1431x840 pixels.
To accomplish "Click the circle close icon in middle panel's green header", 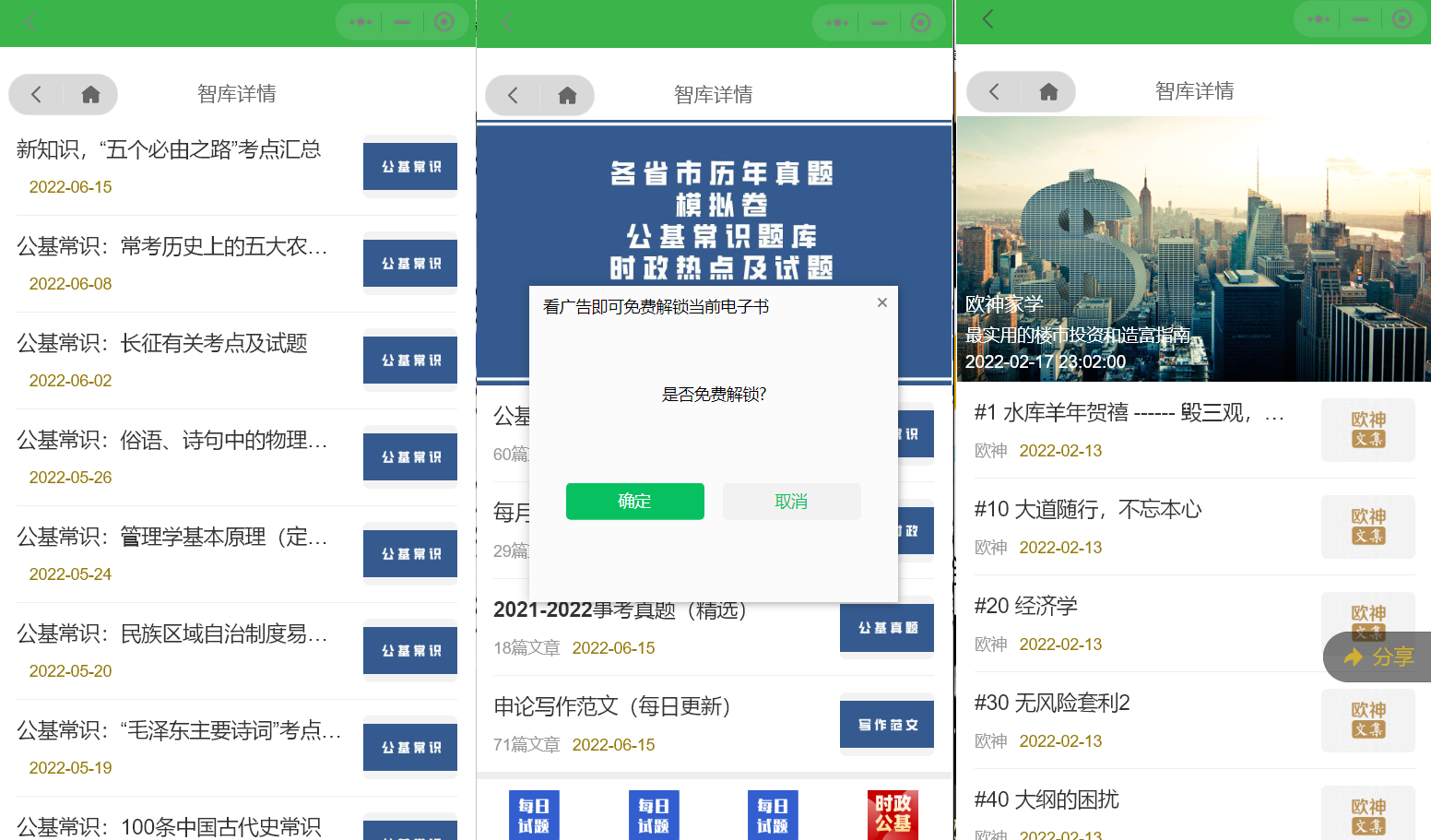I will point(921,22).
